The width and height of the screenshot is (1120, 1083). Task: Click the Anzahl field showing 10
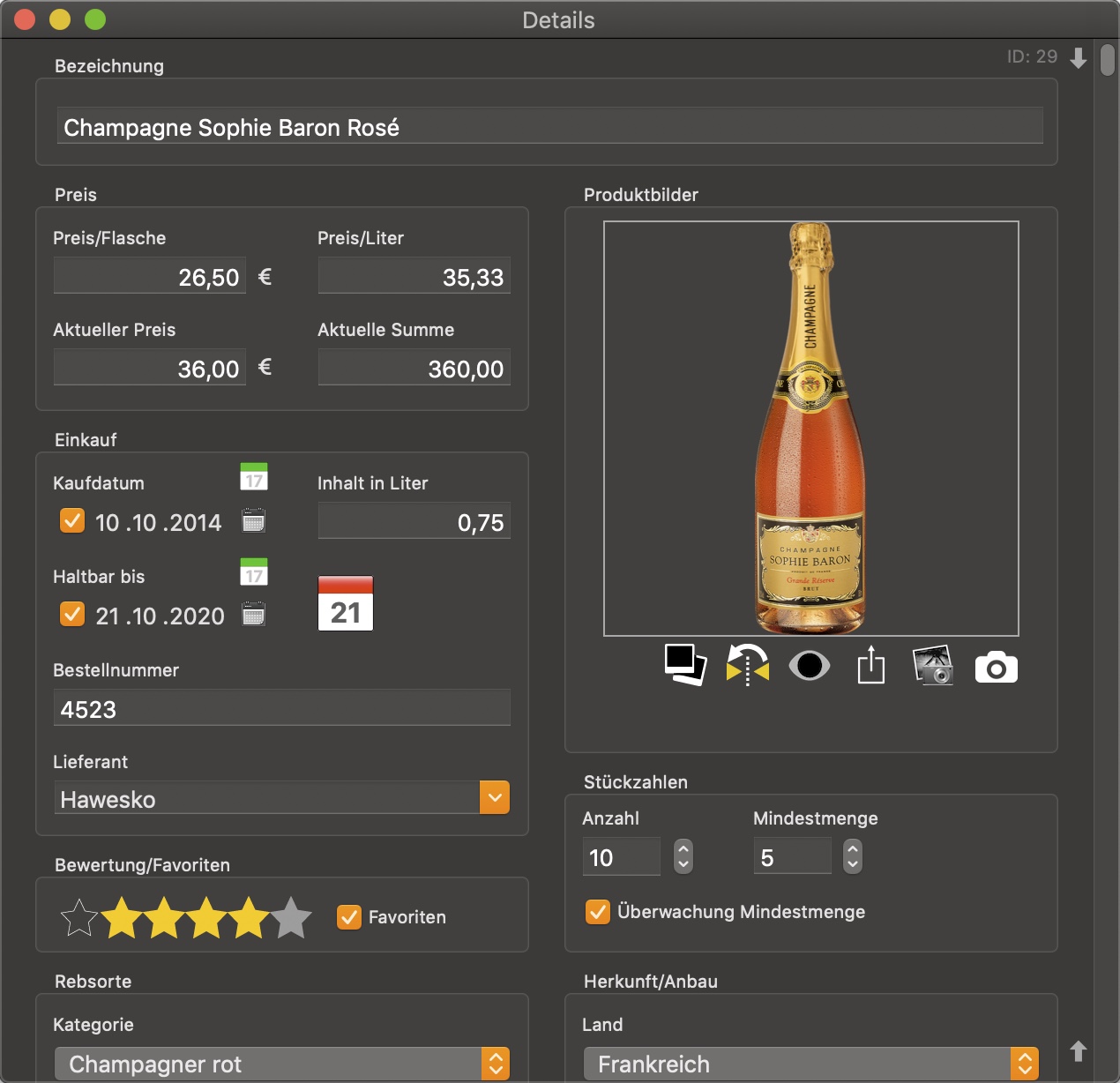coord(622,856)
